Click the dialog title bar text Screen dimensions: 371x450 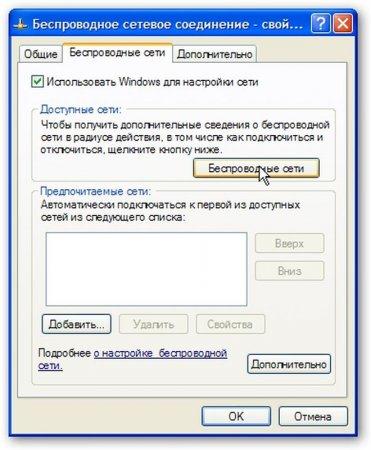[x=168, y=25]
